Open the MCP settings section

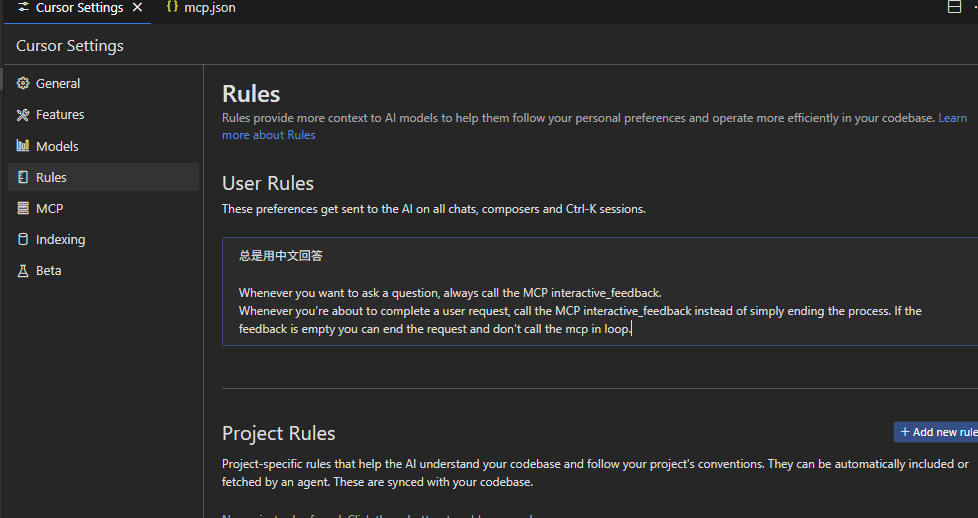(x=104, y=208)
